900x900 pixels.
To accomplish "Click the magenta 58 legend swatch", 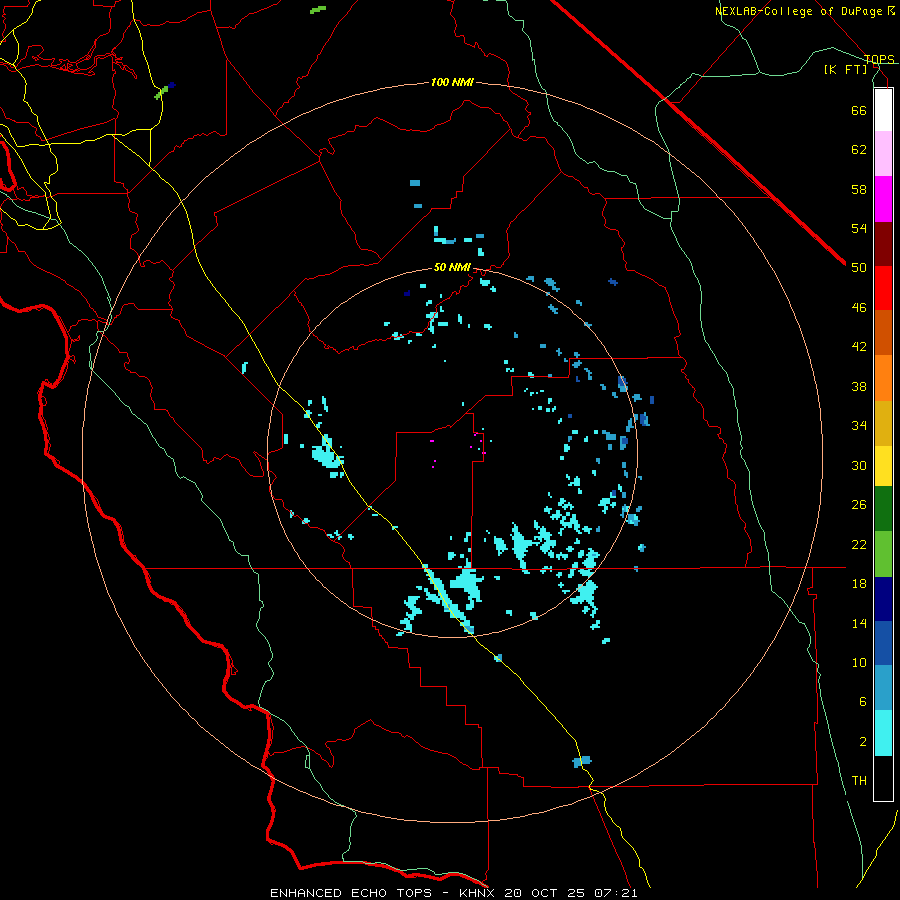I will click(883, 199).
